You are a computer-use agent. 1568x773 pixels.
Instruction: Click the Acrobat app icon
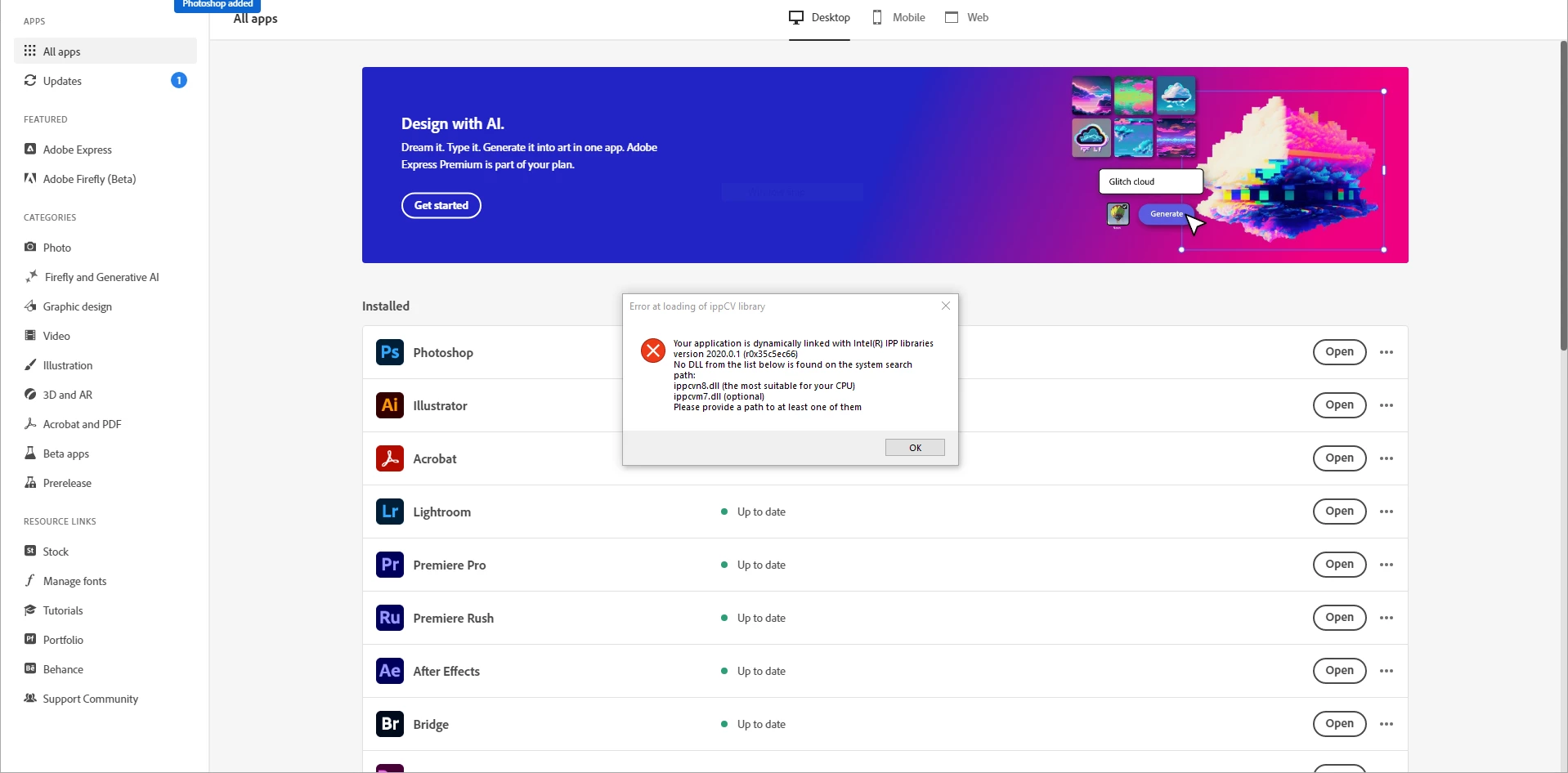(x=390, y=458)
